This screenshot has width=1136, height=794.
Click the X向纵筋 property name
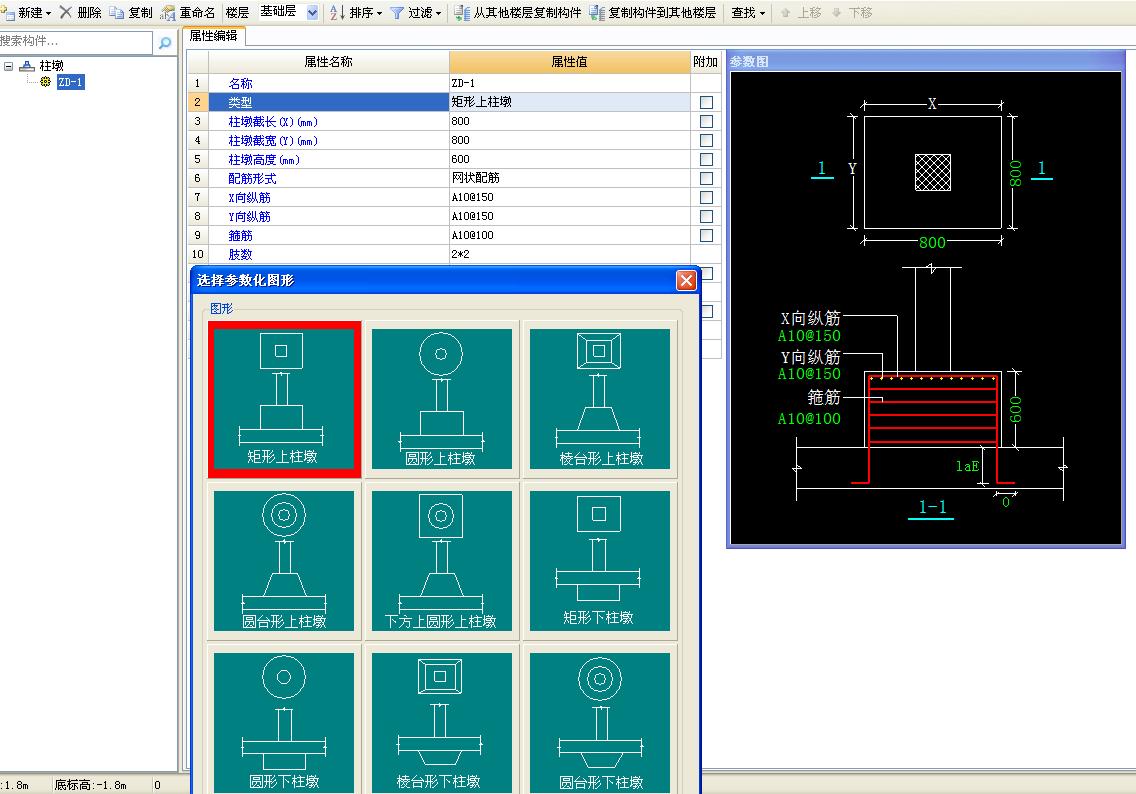[x=249, y=197]
